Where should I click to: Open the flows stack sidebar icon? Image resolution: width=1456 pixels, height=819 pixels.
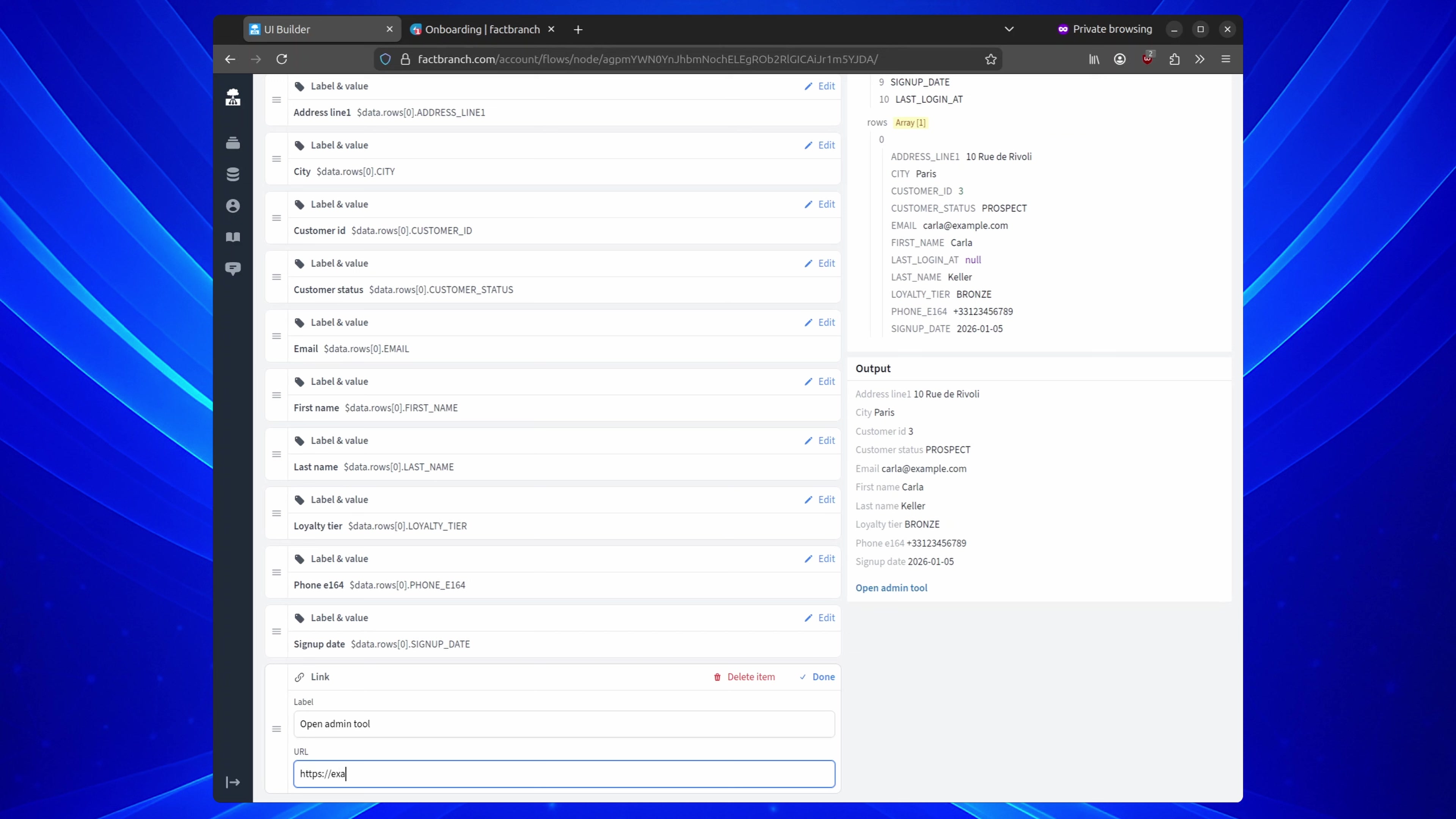tap(233, 143)
